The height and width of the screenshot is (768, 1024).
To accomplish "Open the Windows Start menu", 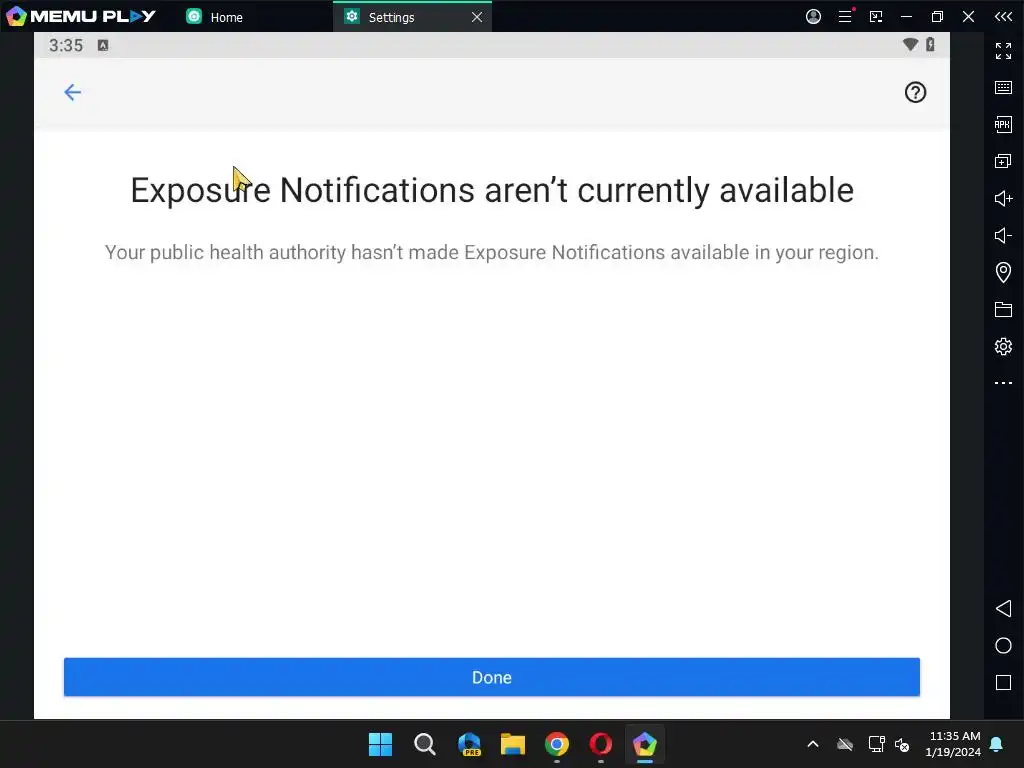I will [x=380, y=744].
